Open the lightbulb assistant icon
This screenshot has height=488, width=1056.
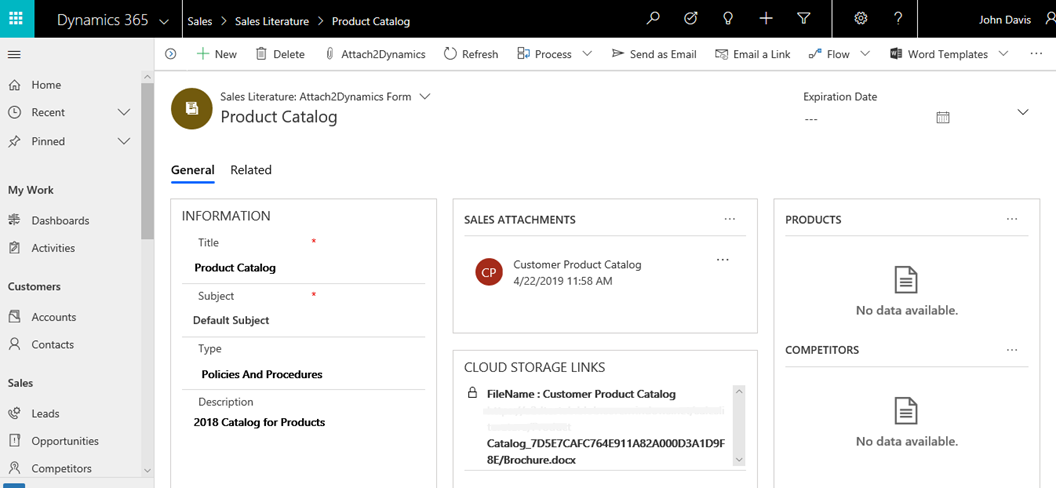pyautogui.click(x=727, y=19)
